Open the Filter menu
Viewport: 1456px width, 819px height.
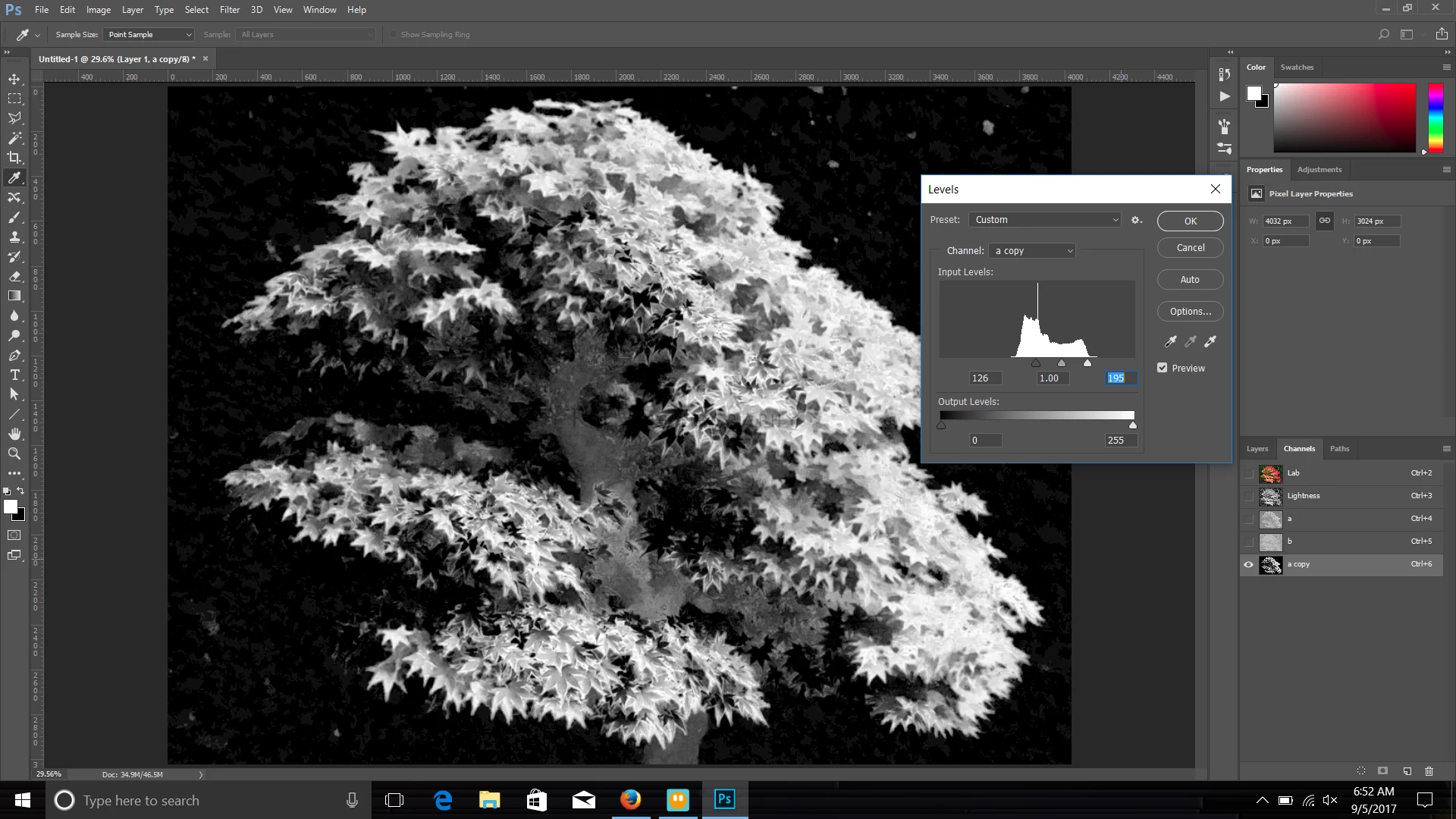tap(229, 10)
